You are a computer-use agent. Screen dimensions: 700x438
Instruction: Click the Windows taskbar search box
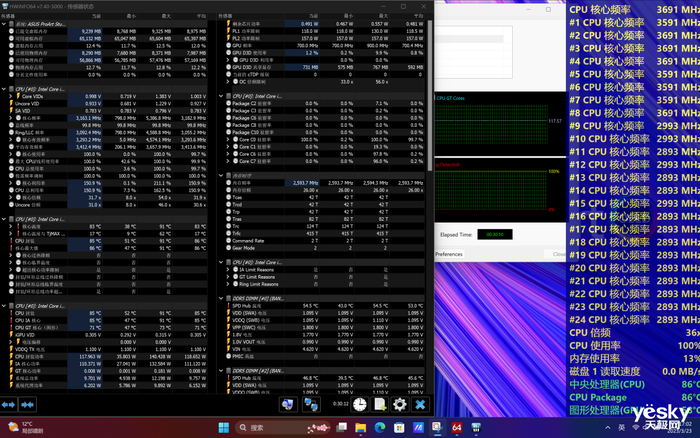[x=282, y=428]
